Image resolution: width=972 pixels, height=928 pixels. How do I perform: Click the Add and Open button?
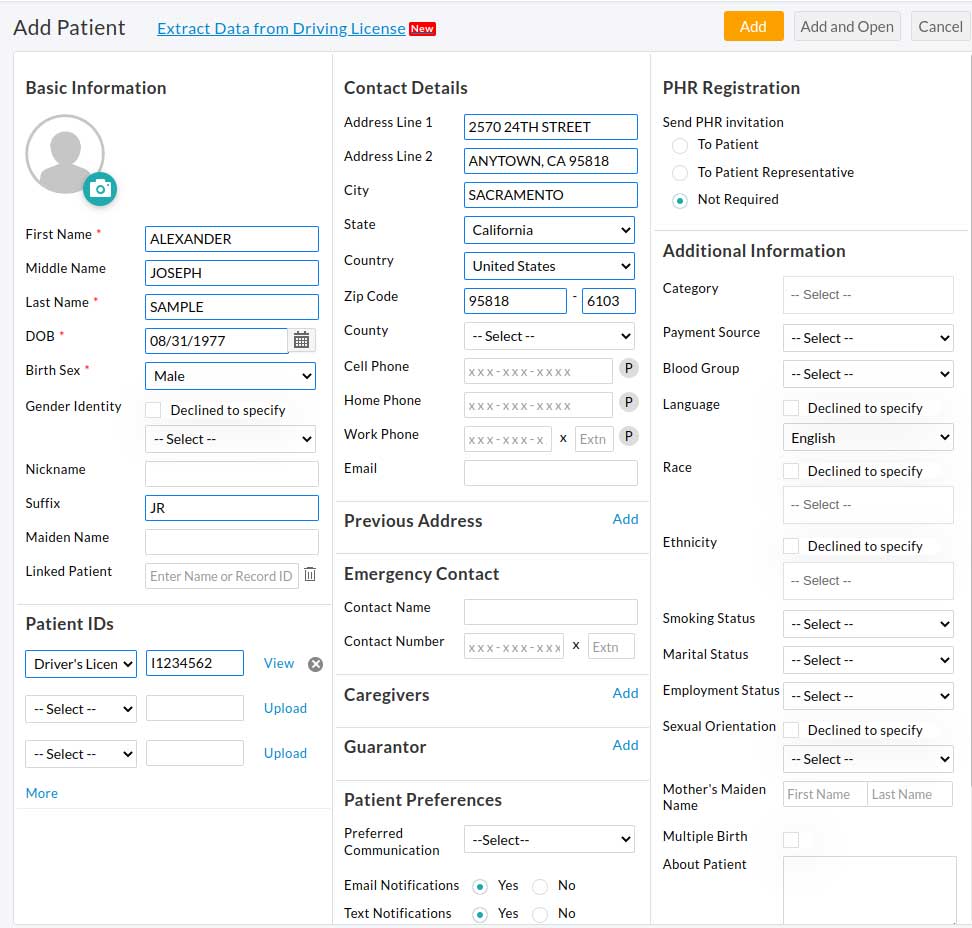pos(847,26)
